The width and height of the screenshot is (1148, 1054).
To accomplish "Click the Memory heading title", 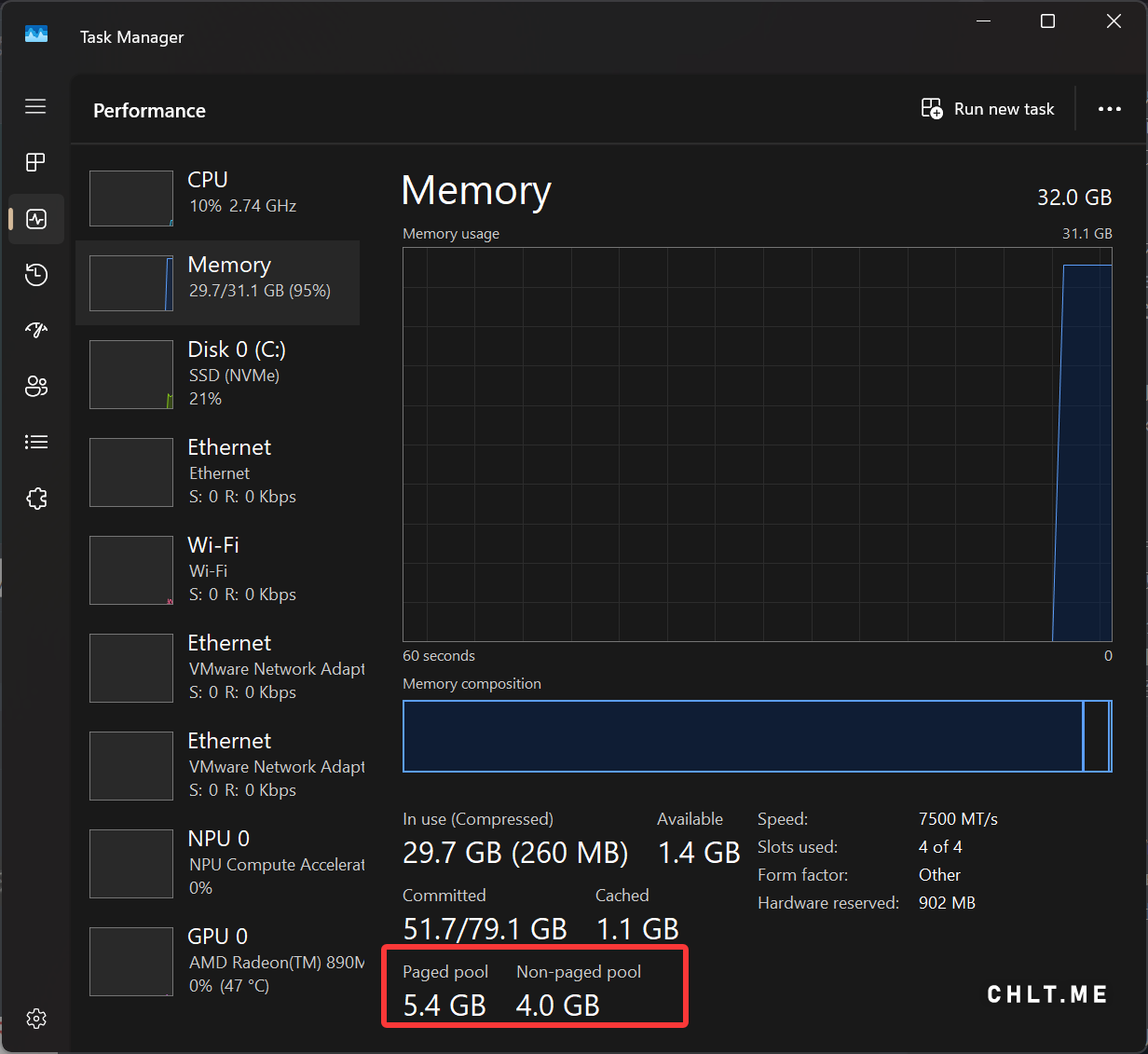I will [x=476, y=191].
